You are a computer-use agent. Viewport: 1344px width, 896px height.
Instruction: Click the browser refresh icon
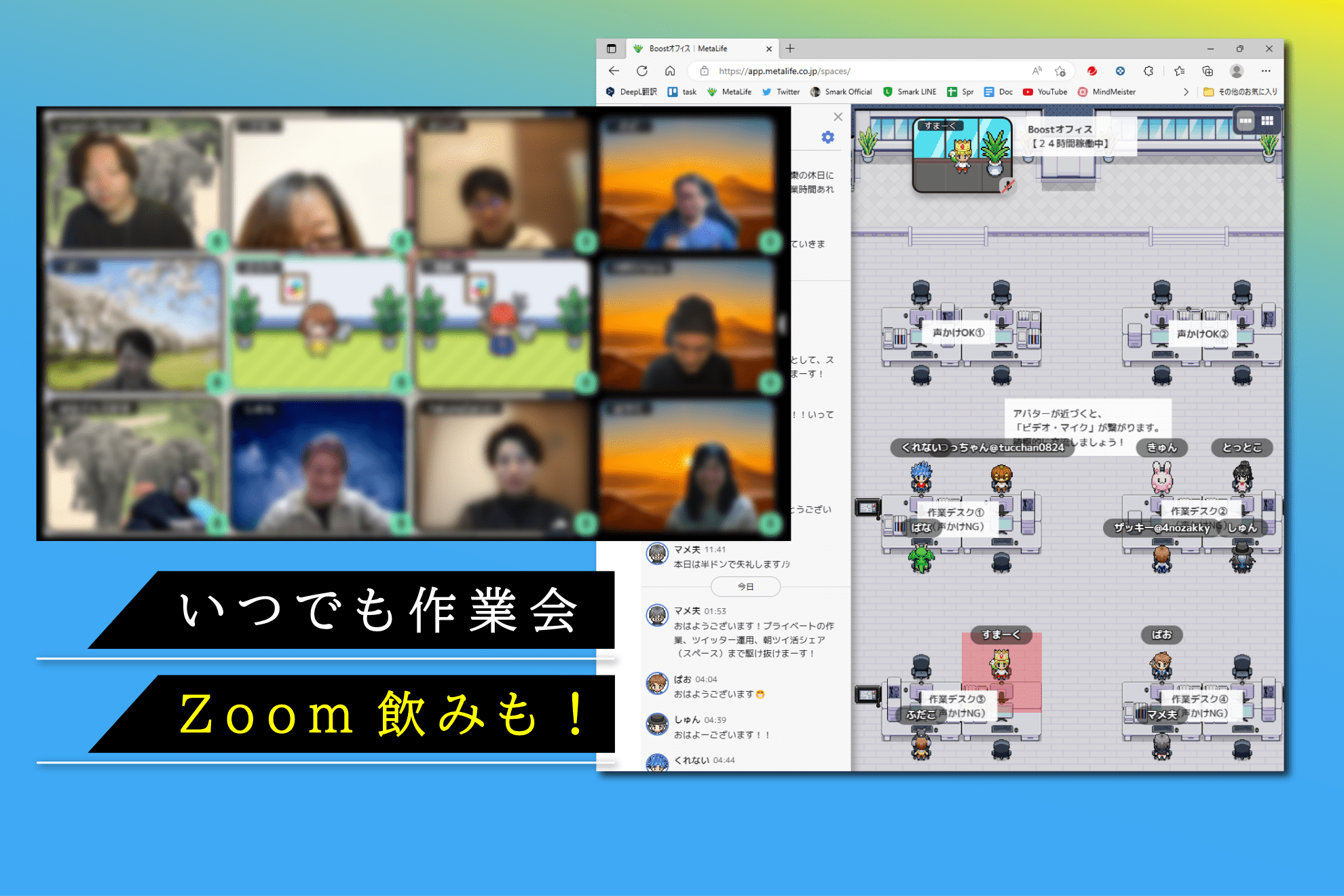tap(641, 71)
